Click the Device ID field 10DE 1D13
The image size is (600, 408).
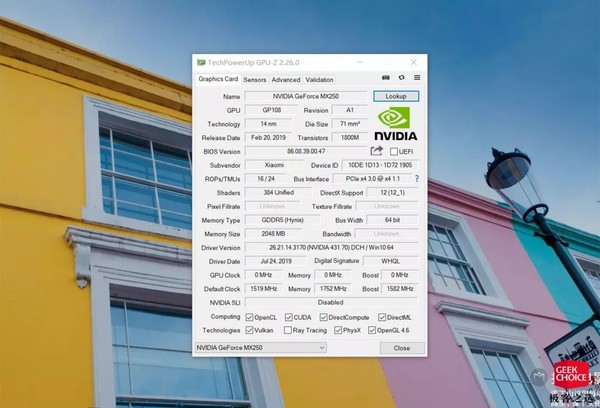point(380,165)
